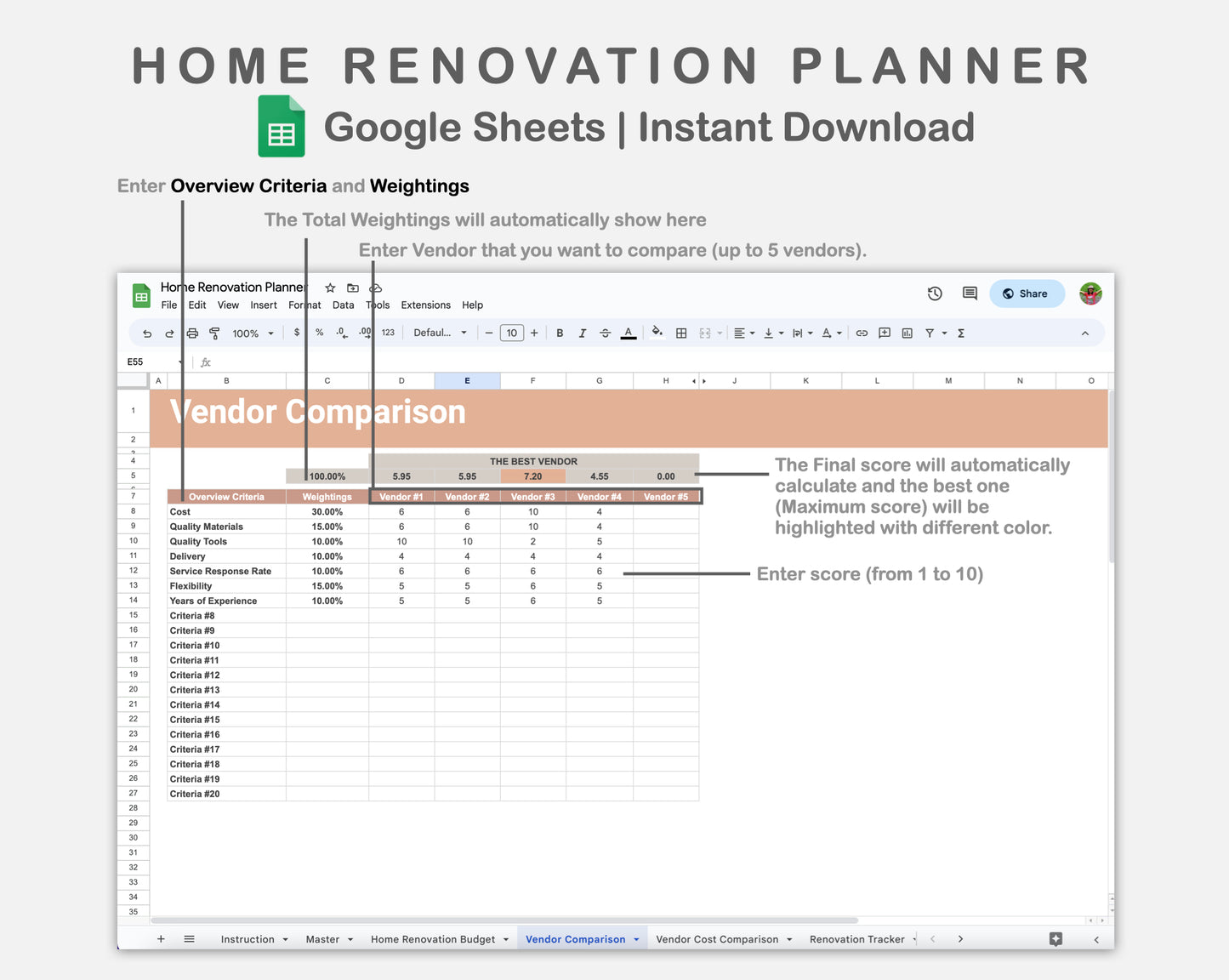Insert a comment using the toolbar icon
This screenshot has height=980, width=1229.
pos(884,333)
